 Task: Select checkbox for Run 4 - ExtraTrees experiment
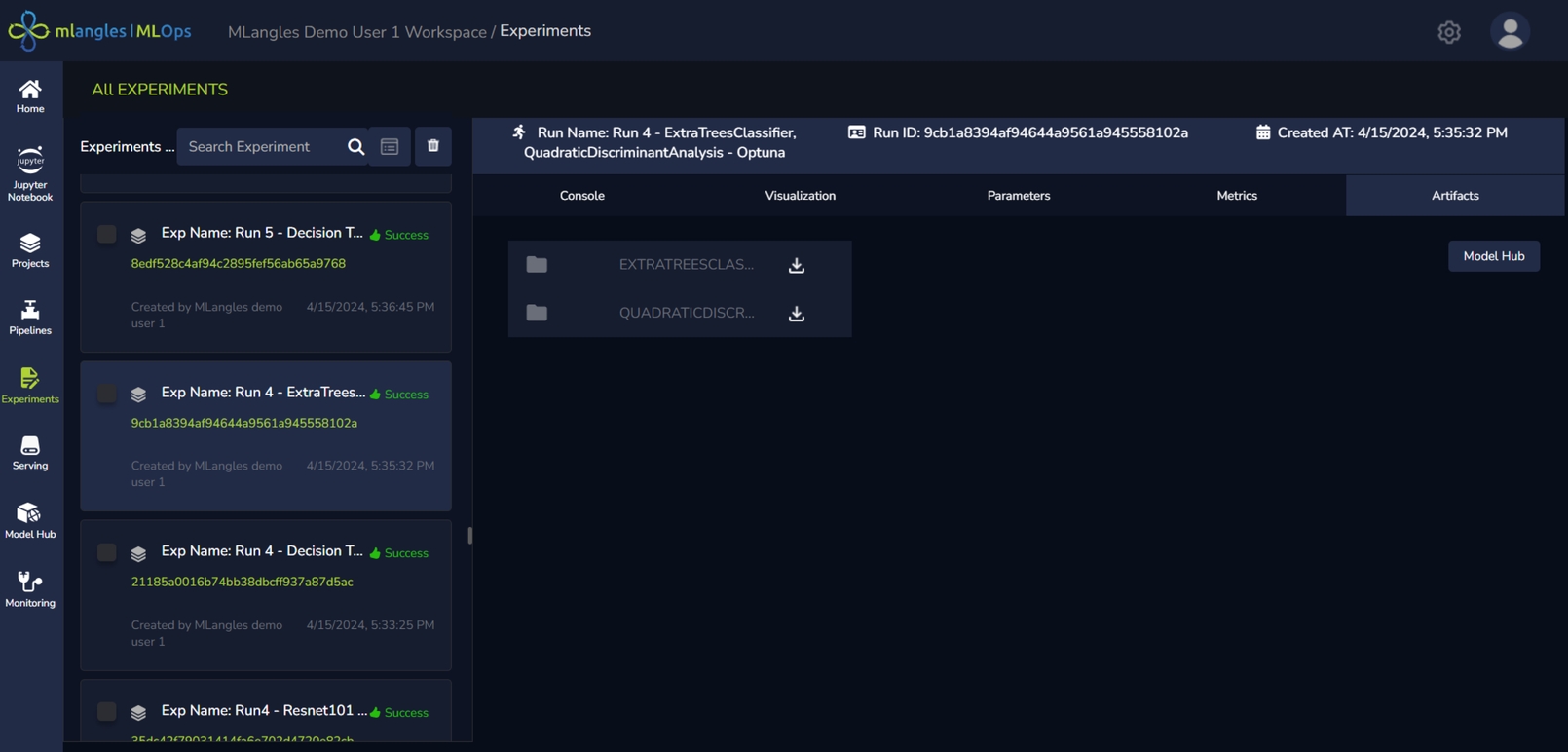pyautogui.click(x=107, y=394)
